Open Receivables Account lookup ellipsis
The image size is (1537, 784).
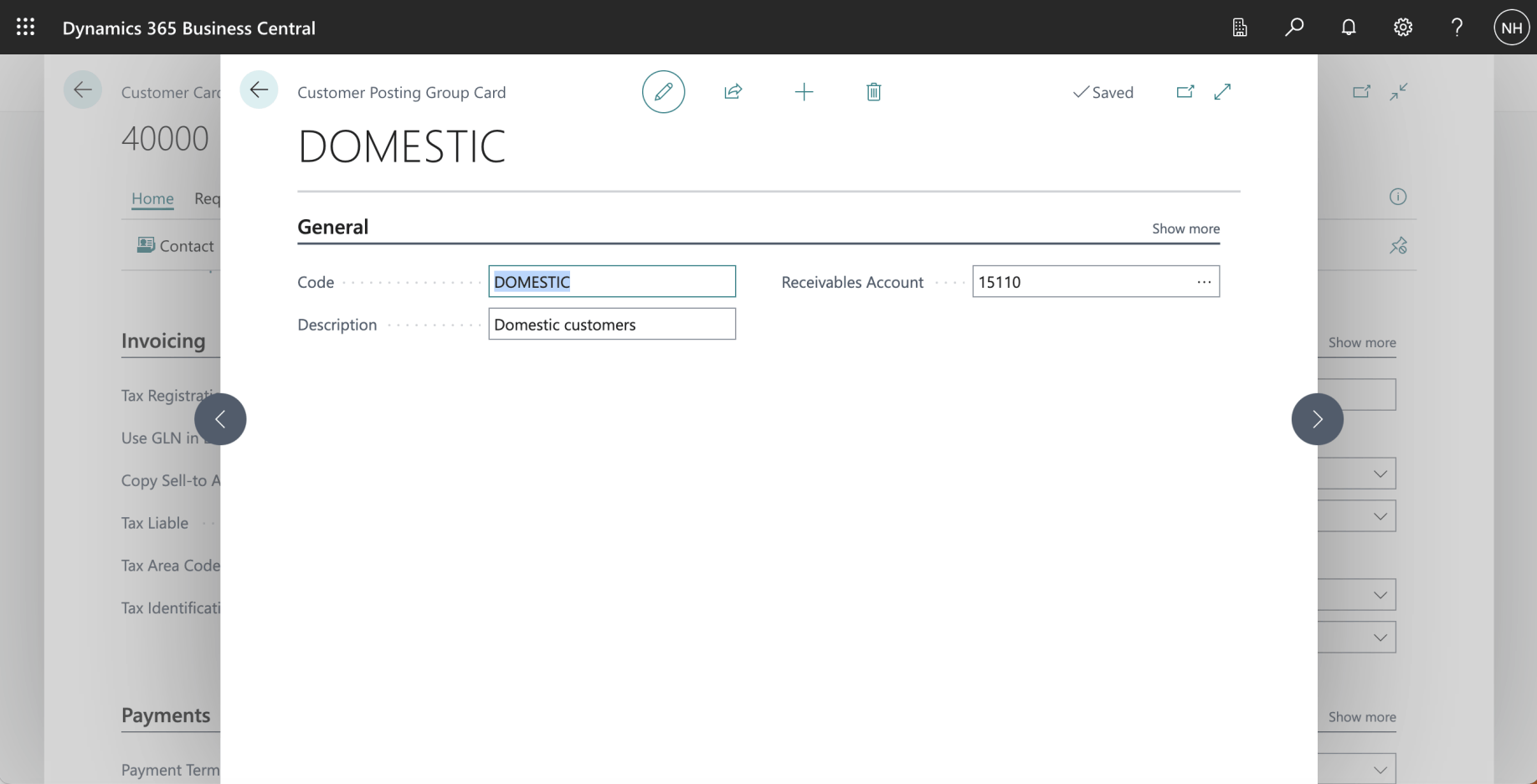tap(1204, 282)
